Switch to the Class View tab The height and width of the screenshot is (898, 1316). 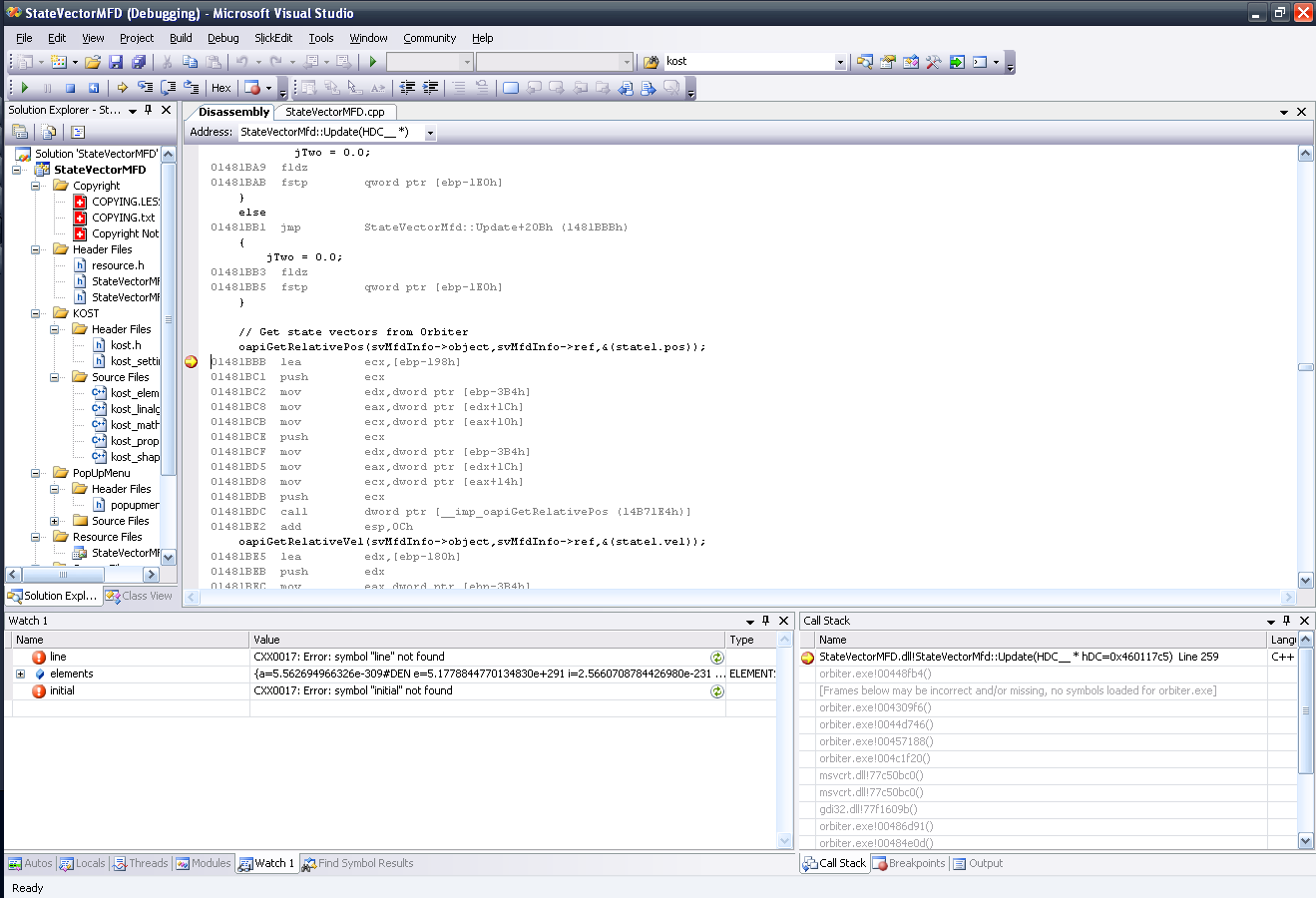coord(139,596)
